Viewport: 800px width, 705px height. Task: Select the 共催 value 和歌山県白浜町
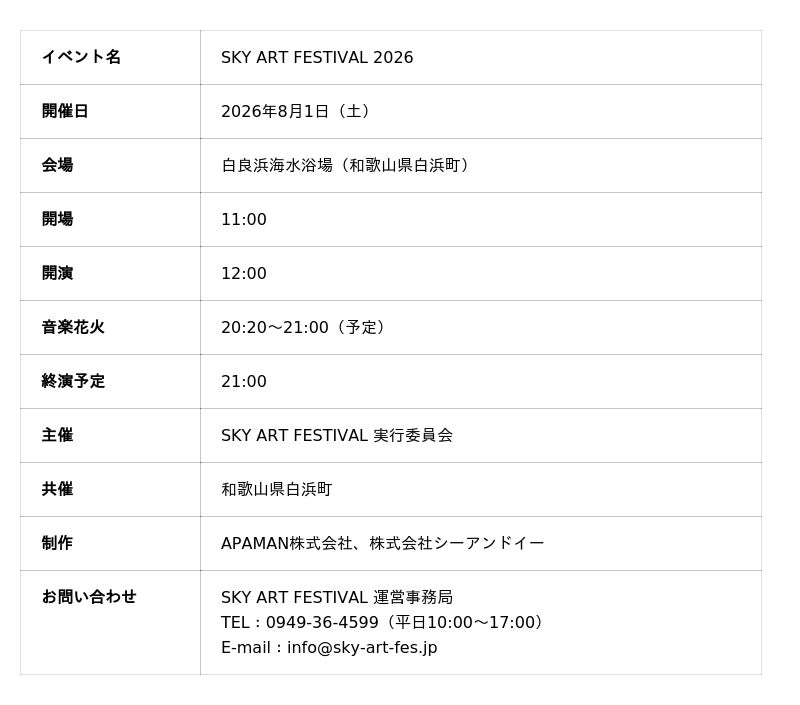pyautogui.click(x=277, y=490)
